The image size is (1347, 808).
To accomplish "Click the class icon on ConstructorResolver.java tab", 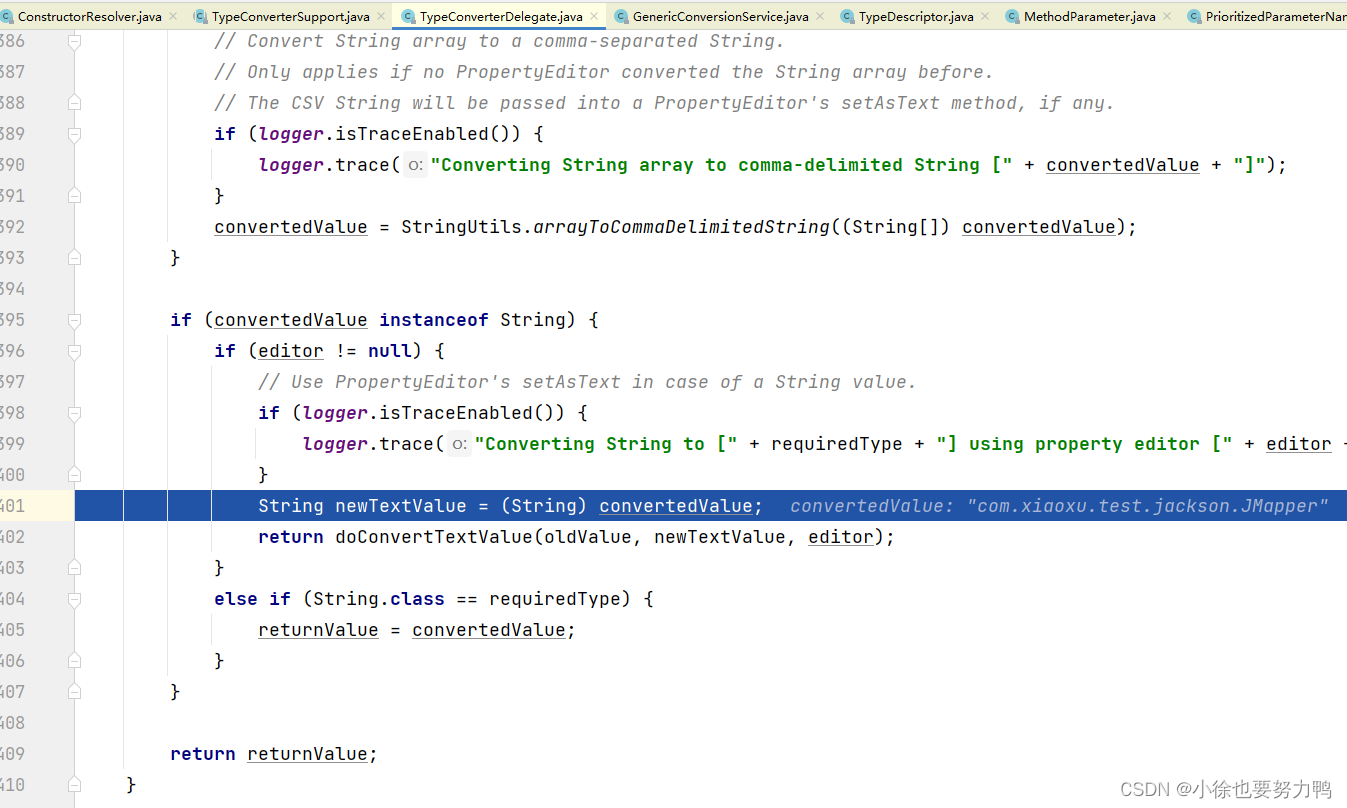I will [8, 17].
